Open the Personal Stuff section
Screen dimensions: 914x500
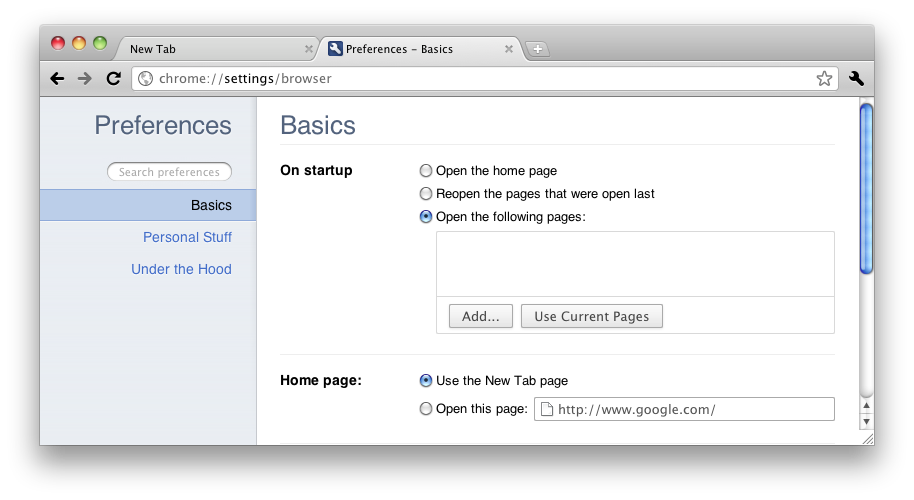click(187, 237)
